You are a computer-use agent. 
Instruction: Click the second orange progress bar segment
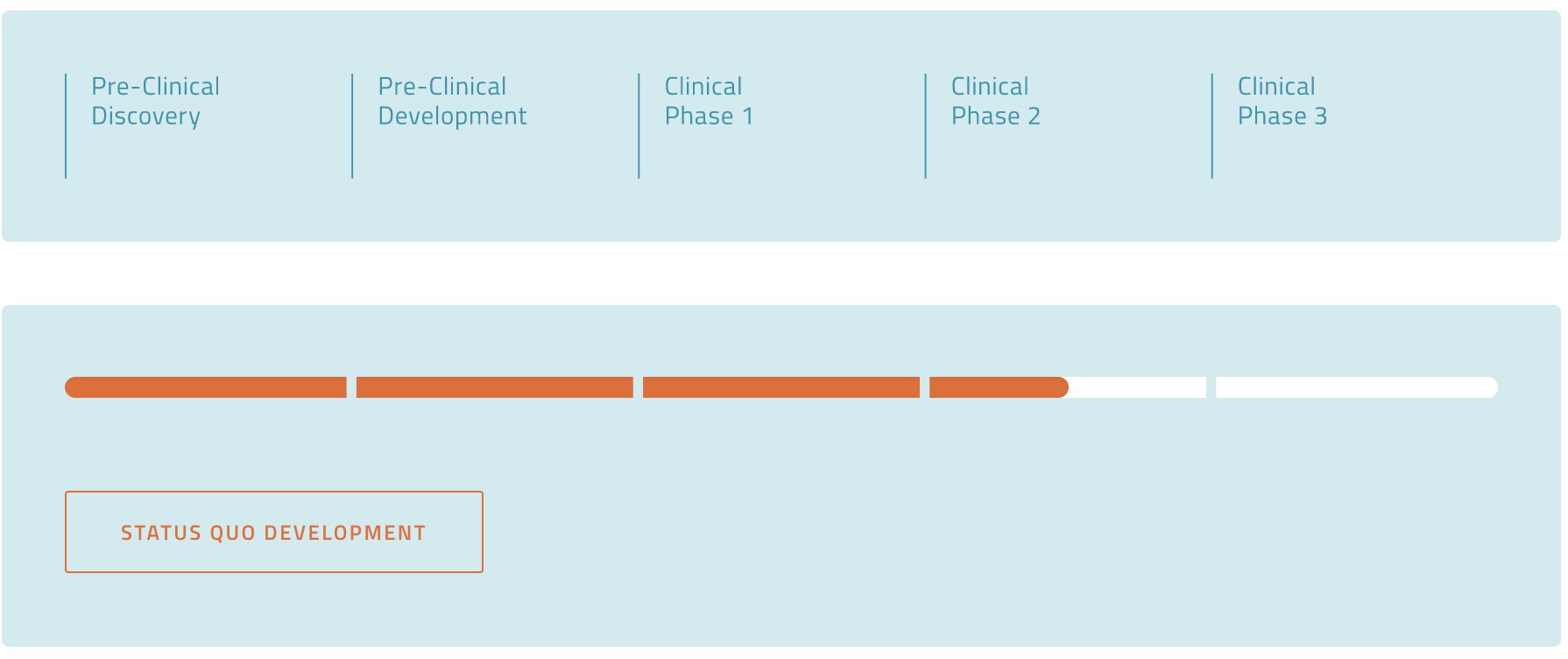click(494, 387)
